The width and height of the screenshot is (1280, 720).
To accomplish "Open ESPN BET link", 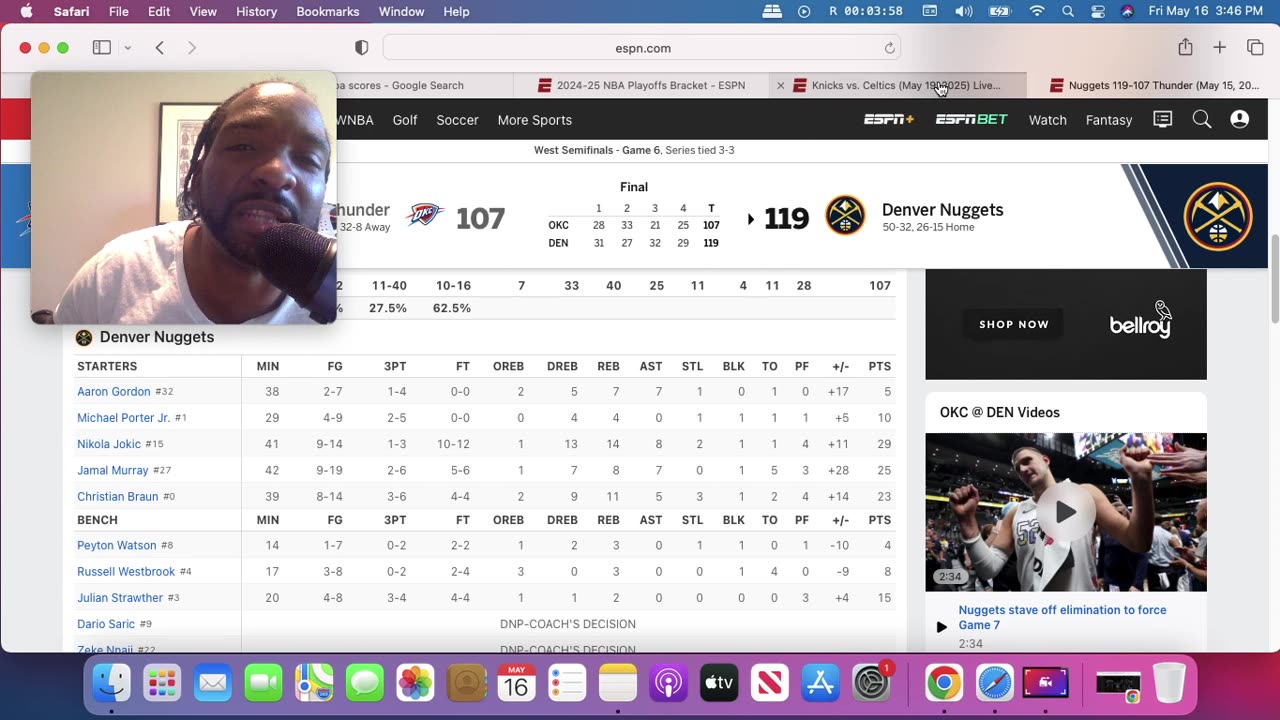I will coord(971,119).
